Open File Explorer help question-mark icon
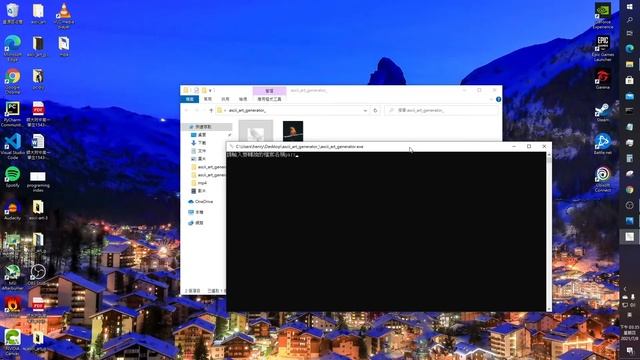 498,99
